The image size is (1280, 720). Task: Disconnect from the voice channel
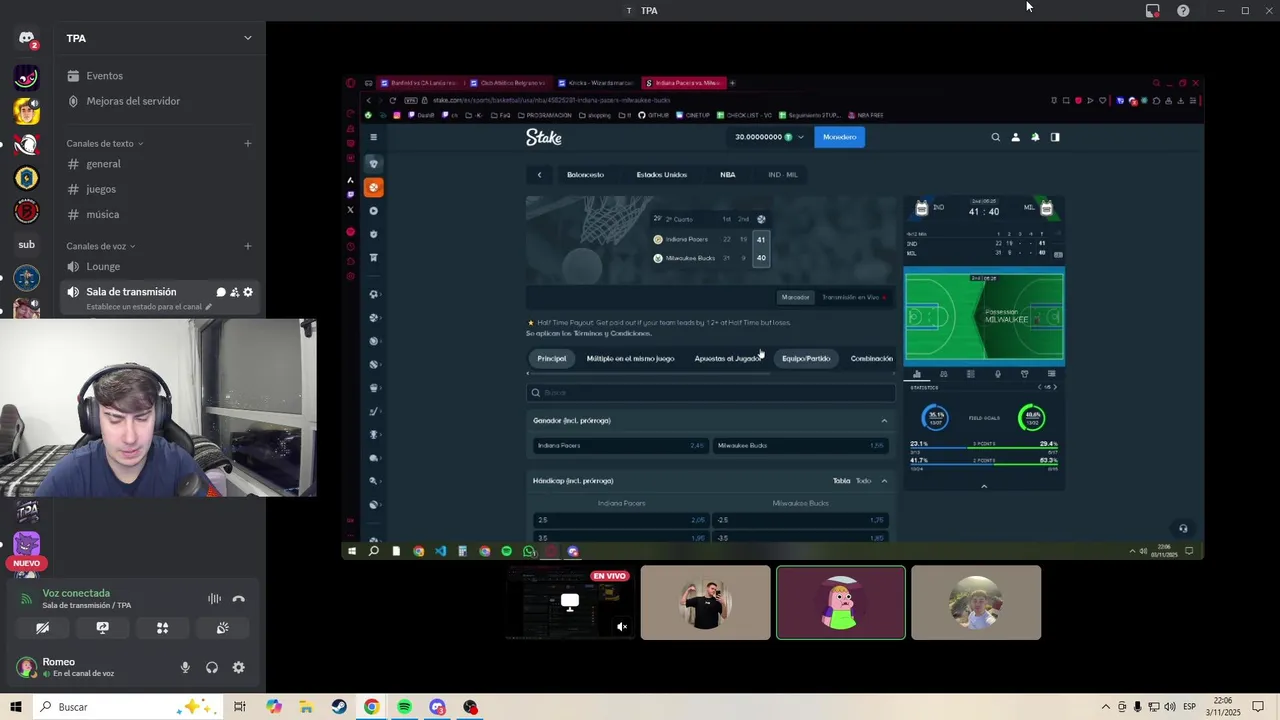pos(238,599)
